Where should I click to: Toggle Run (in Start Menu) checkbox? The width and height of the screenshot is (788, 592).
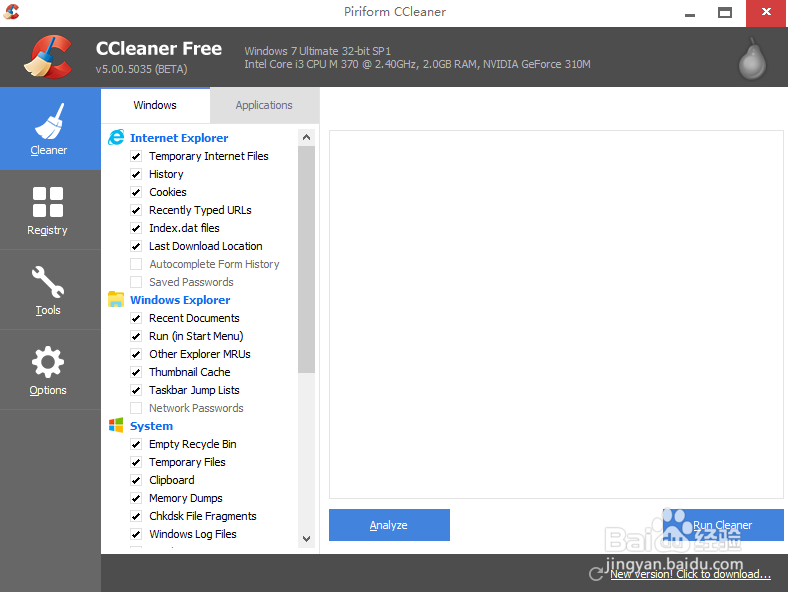136,336
